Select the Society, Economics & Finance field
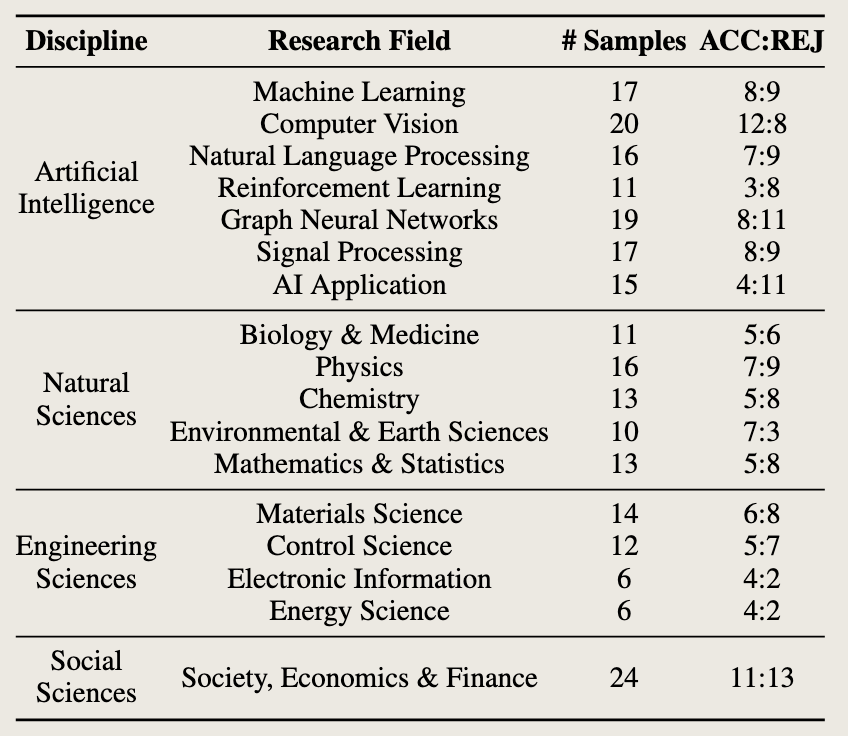Image resolution: width=848 pixels, height=736 pixels. 359,677
